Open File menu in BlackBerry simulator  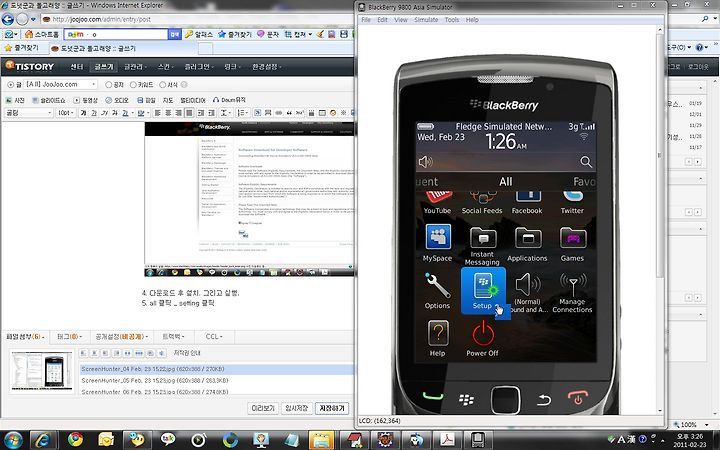[x=366, y=20]
